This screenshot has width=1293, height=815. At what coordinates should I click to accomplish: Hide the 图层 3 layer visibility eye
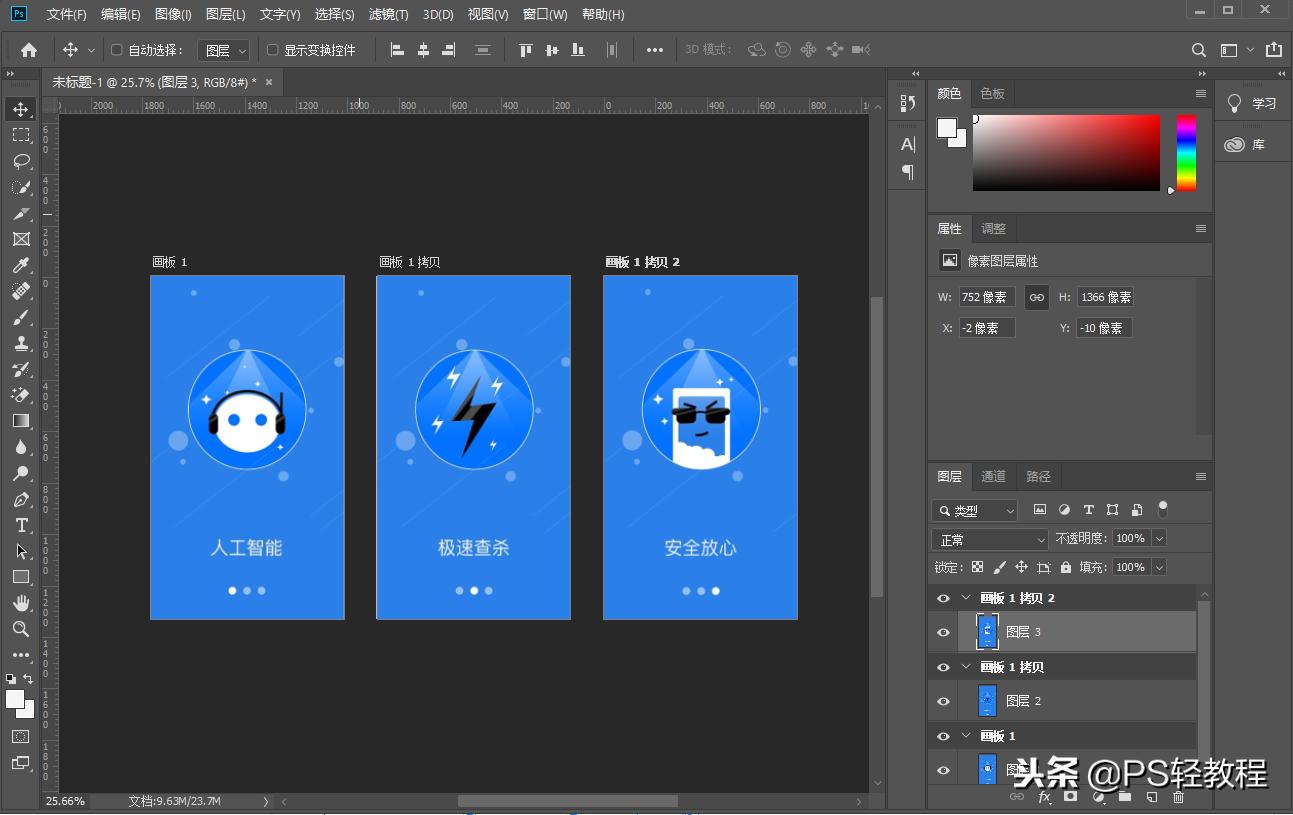pyautogui.click(x=941, y=631)
